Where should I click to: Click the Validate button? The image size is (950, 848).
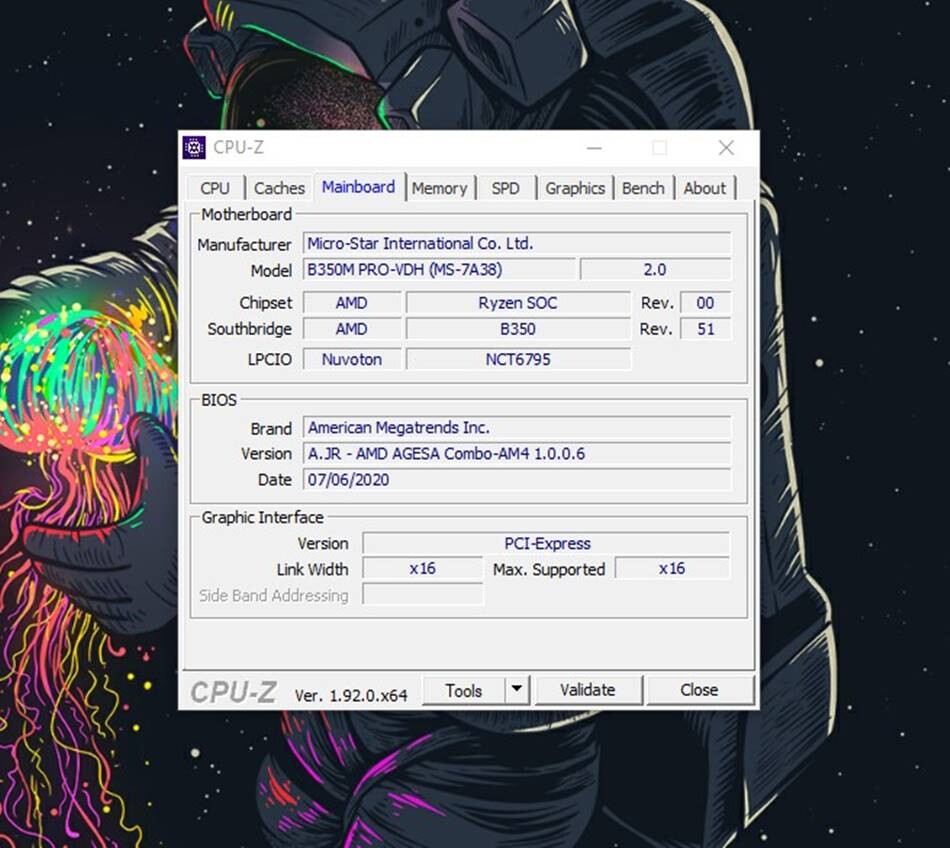(588, 690)
